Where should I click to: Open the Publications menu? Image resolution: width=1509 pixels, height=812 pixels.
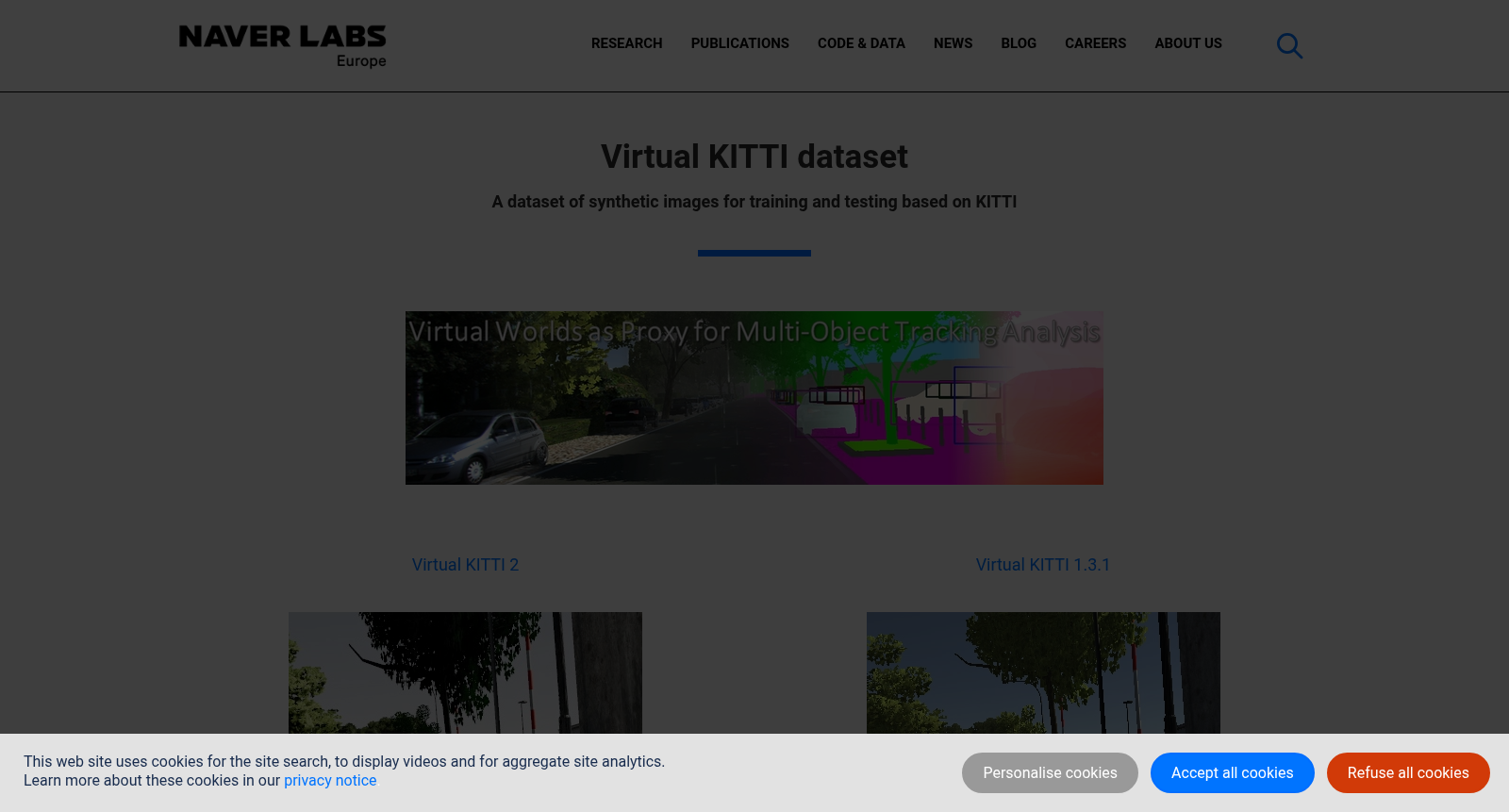click(739, 43)
